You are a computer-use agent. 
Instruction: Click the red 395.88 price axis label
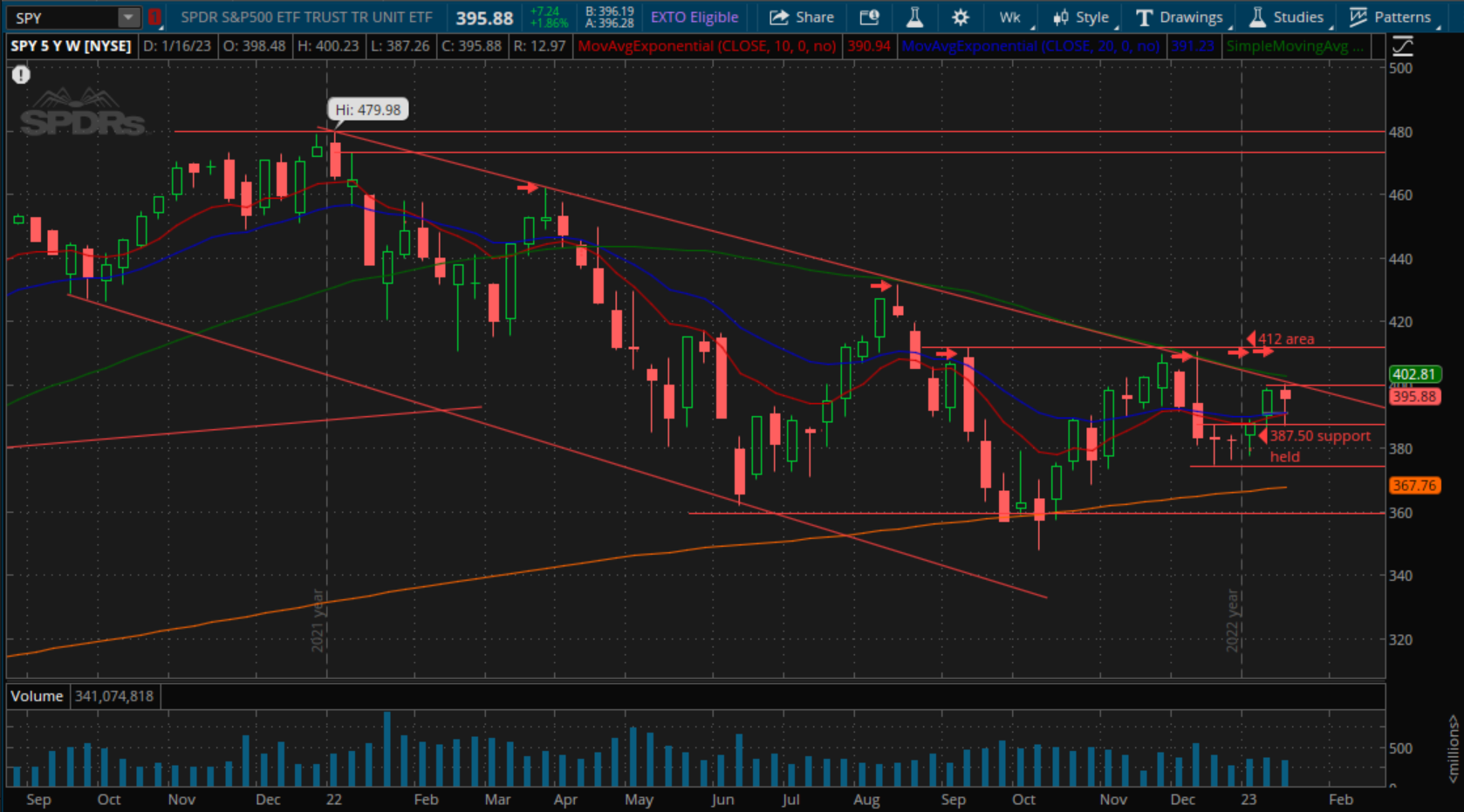[1414, 396]
